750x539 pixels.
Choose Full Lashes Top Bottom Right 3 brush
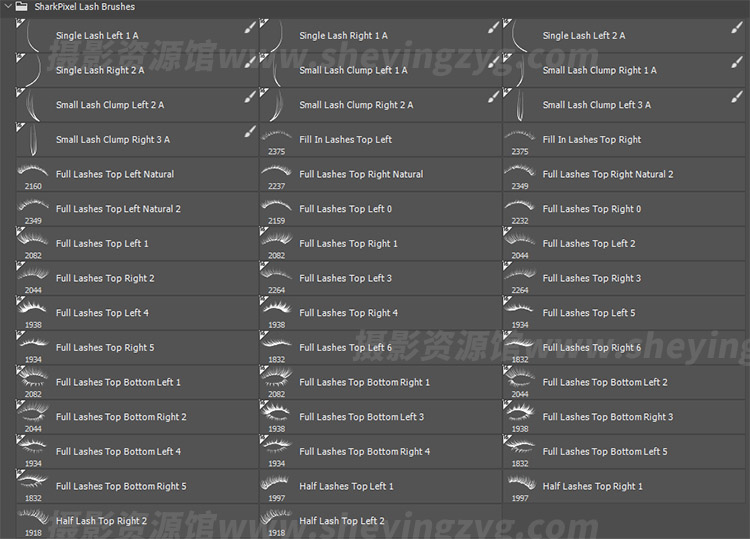(x=607, y=417)
